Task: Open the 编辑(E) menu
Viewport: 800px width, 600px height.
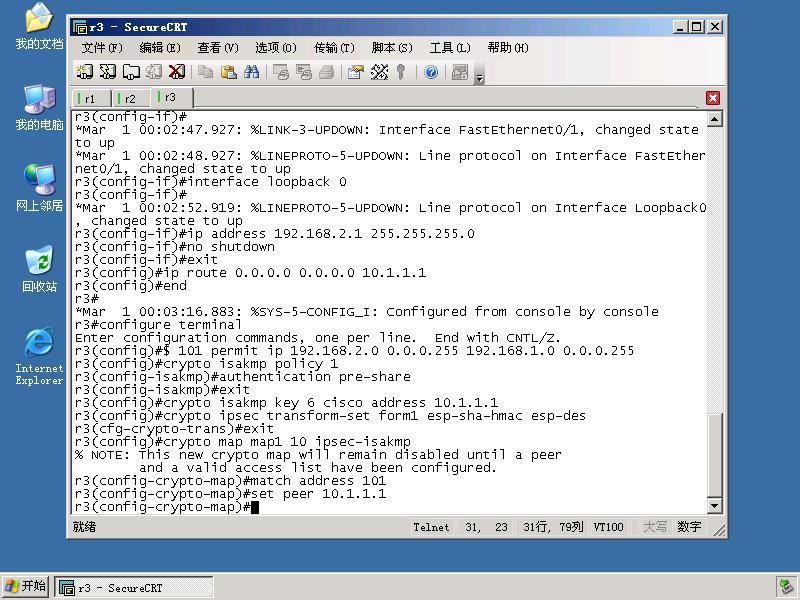Action: click(160, 48)
